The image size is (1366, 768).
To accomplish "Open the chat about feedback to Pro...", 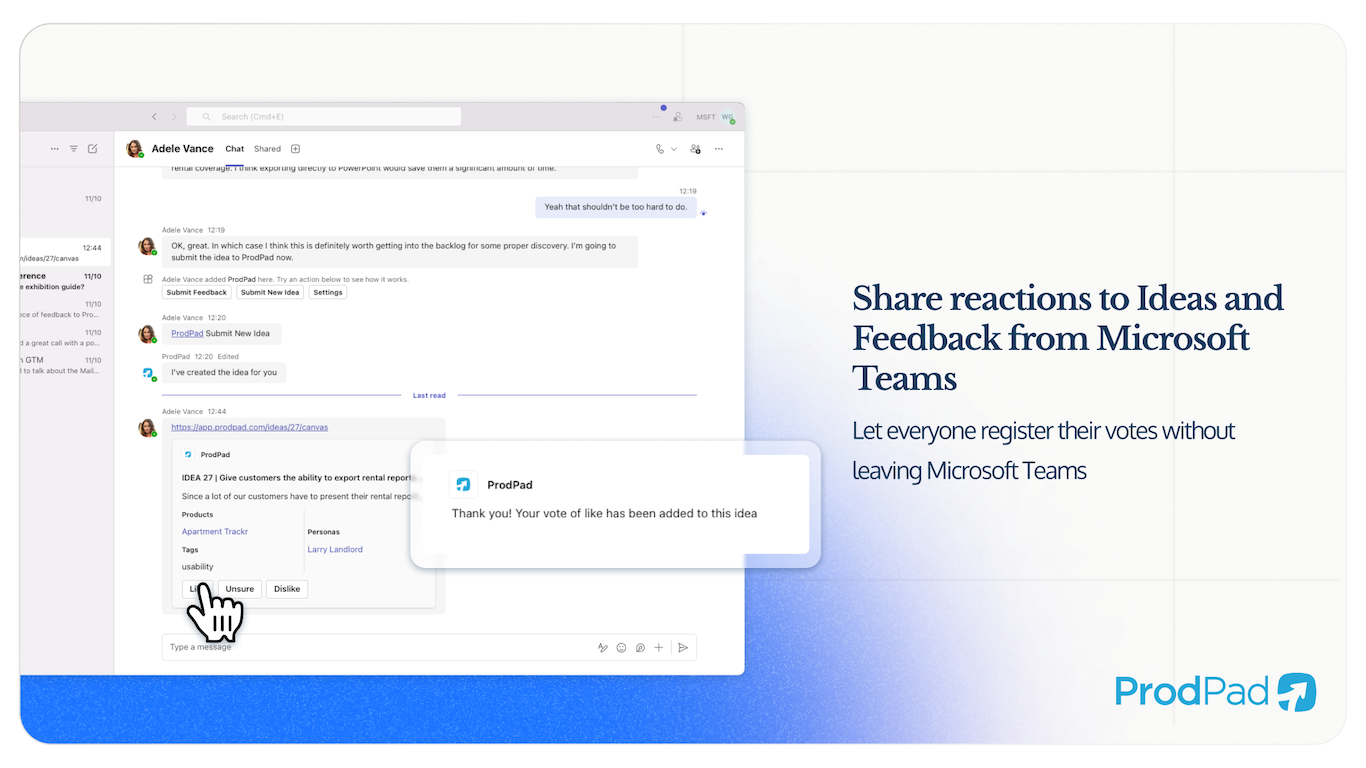I will [x=64, y=310].
